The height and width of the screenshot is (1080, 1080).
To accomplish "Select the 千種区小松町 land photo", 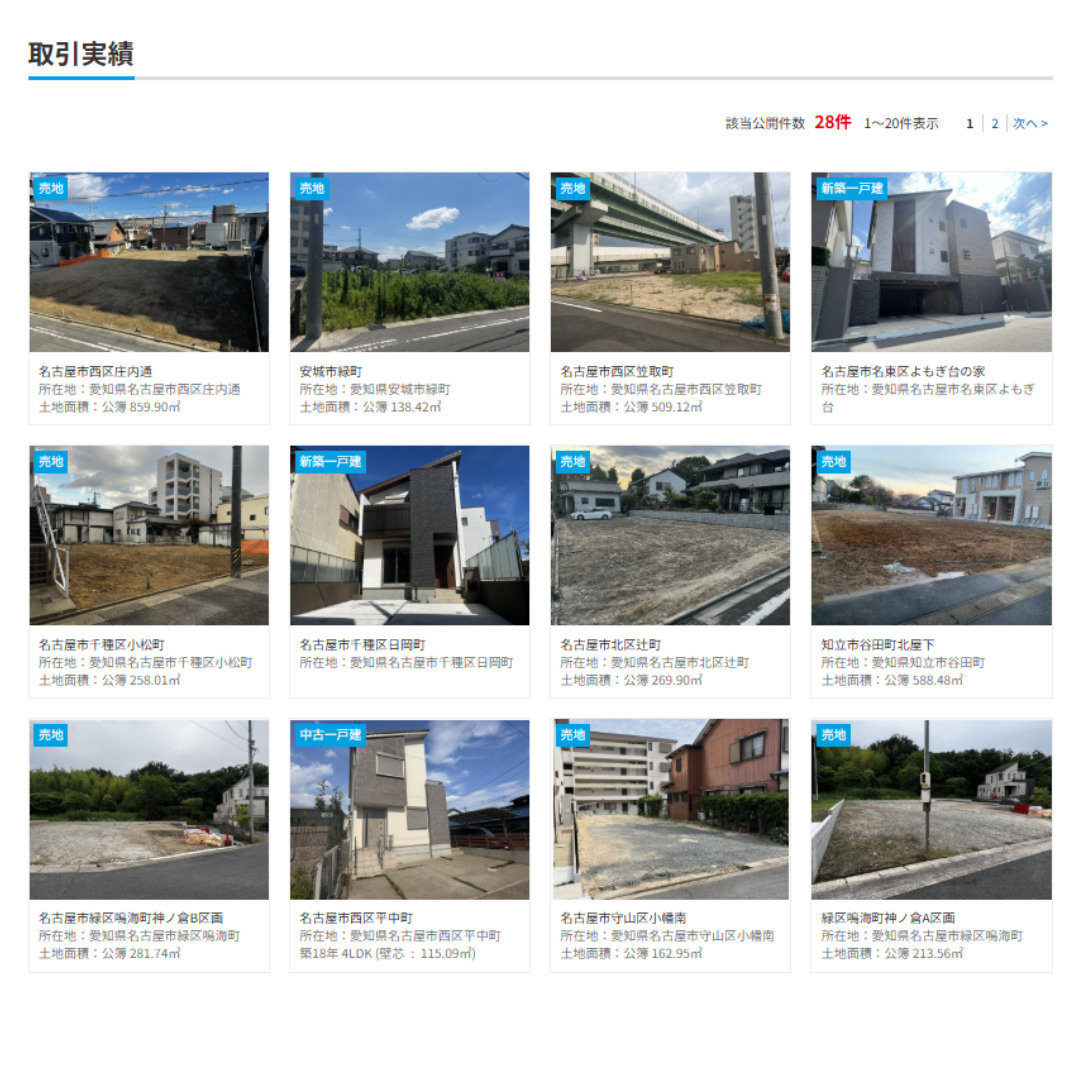I will 149,535.
